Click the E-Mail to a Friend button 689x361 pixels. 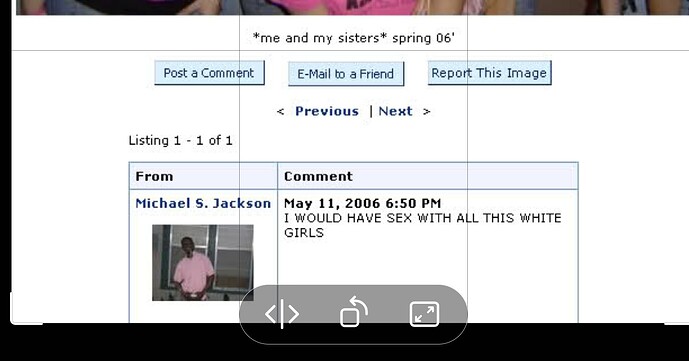click(346, 74)
